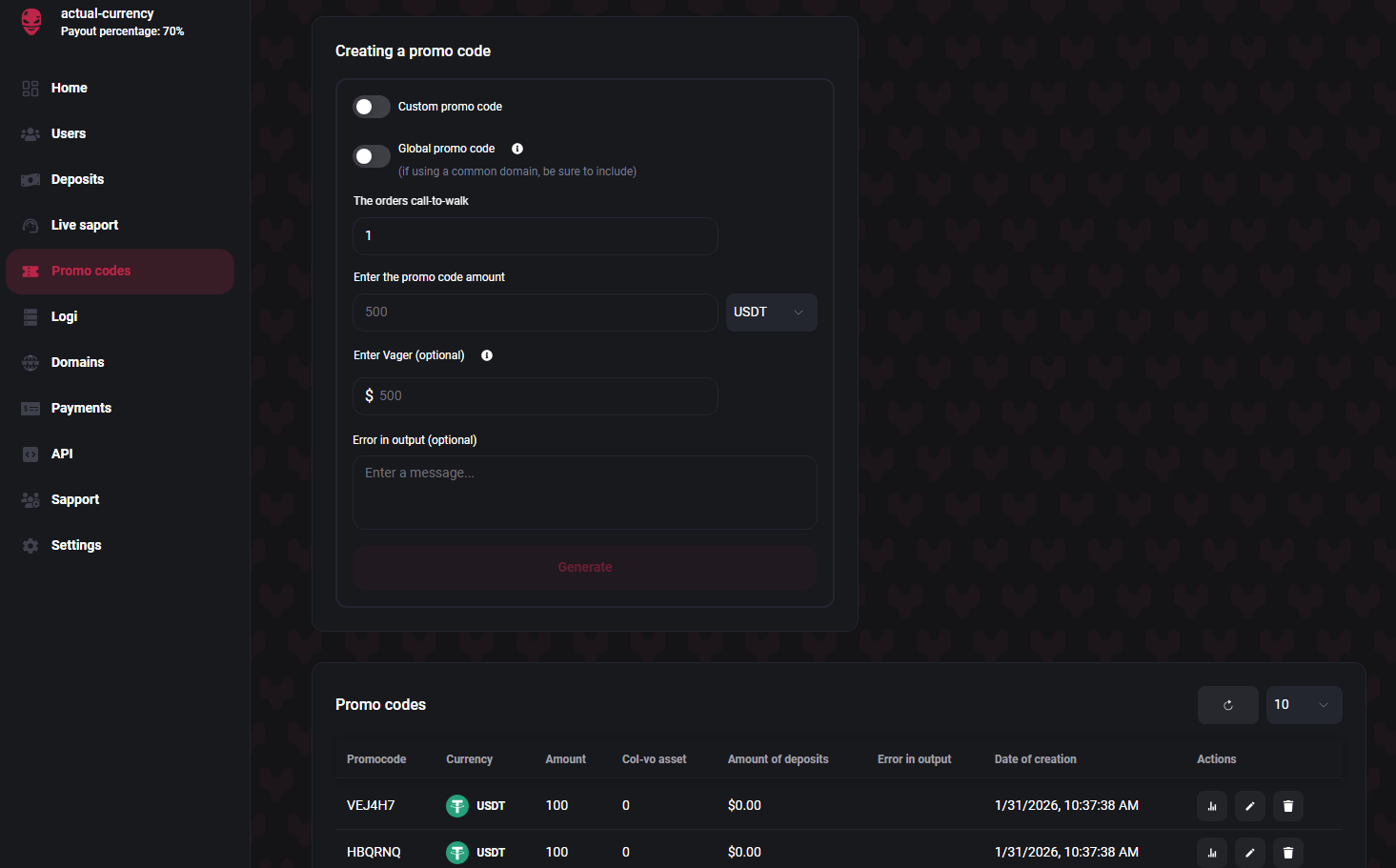Click the info icon beside Global promo code
1396x868 pixels.
tap(517, 149)
